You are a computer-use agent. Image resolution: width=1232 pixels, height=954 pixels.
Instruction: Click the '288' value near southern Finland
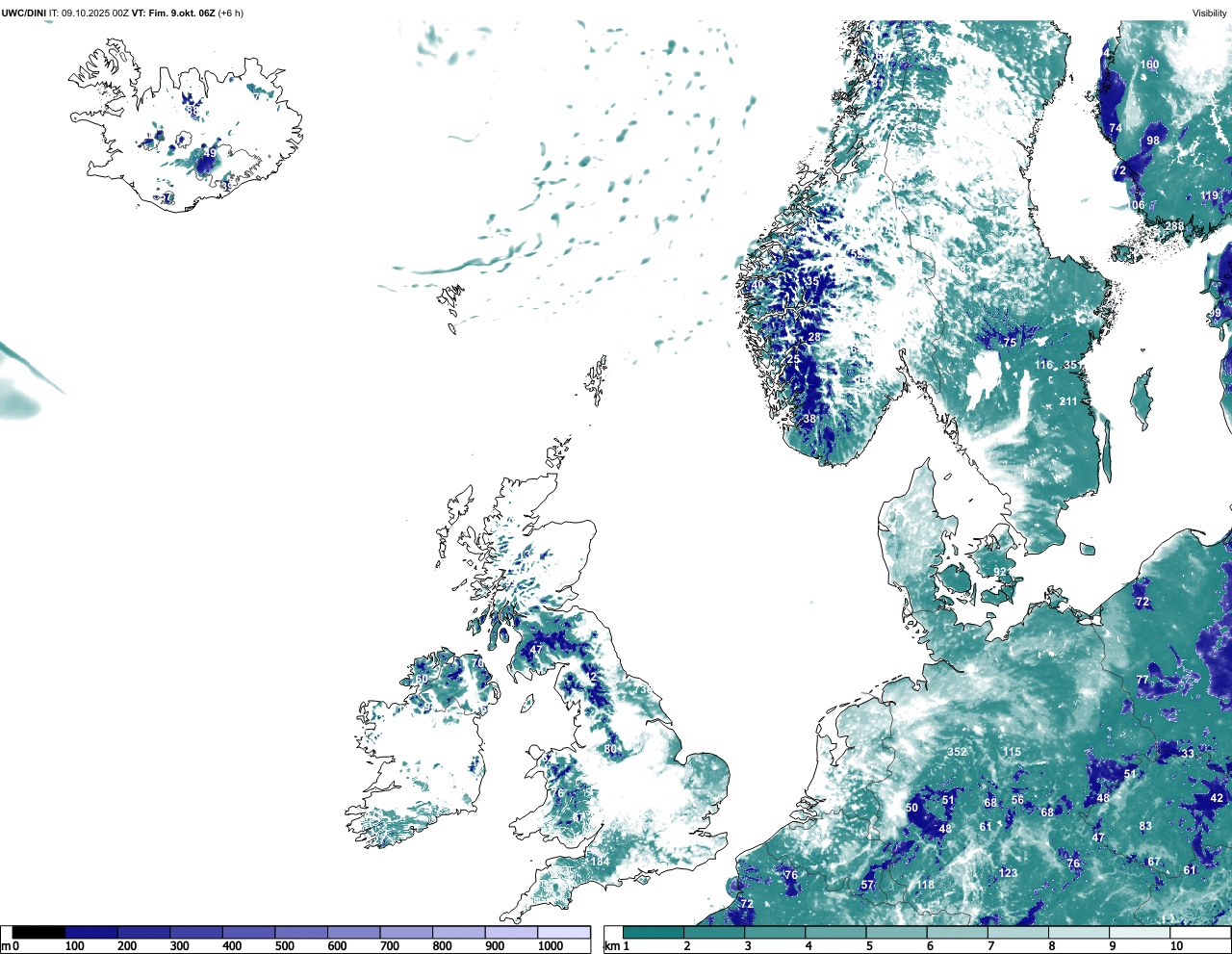[1175, 226]
